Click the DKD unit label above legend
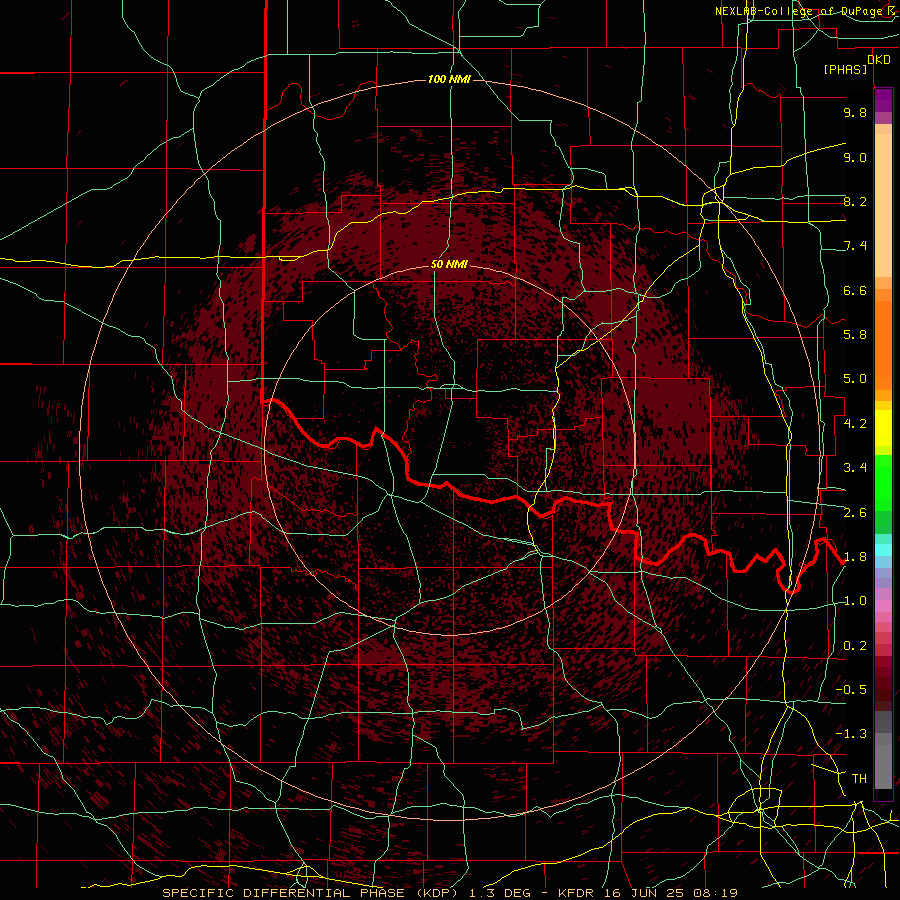Viewport: 900px width, 900px height. point(879,60)
